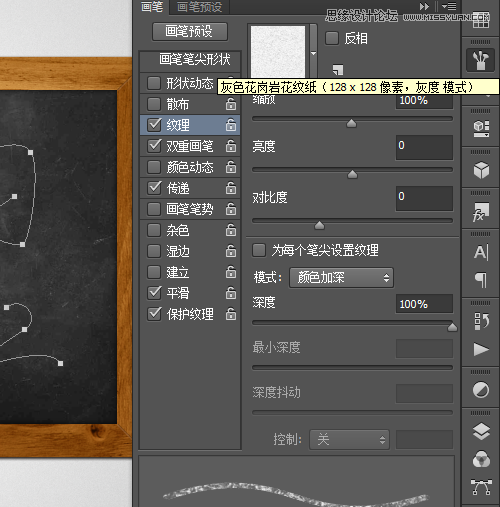Enable the 散布 checkbox
This screenshot has width=500, height=507.
click(154, 104)
